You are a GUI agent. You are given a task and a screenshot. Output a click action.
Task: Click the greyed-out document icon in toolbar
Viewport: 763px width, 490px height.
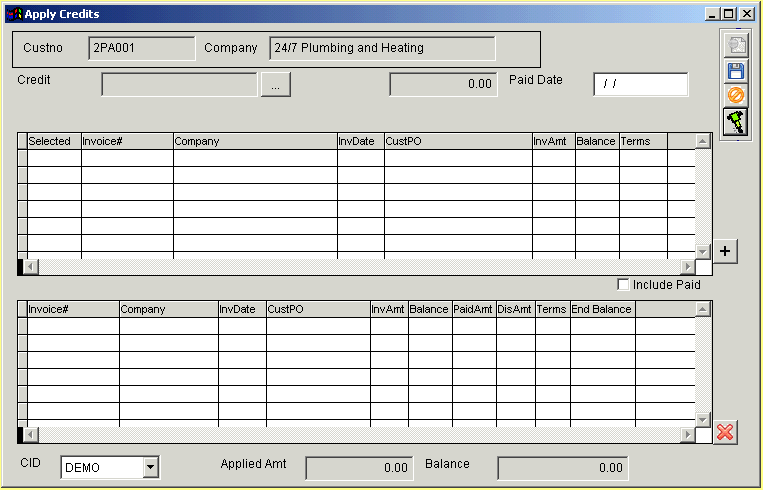[736, 46]
